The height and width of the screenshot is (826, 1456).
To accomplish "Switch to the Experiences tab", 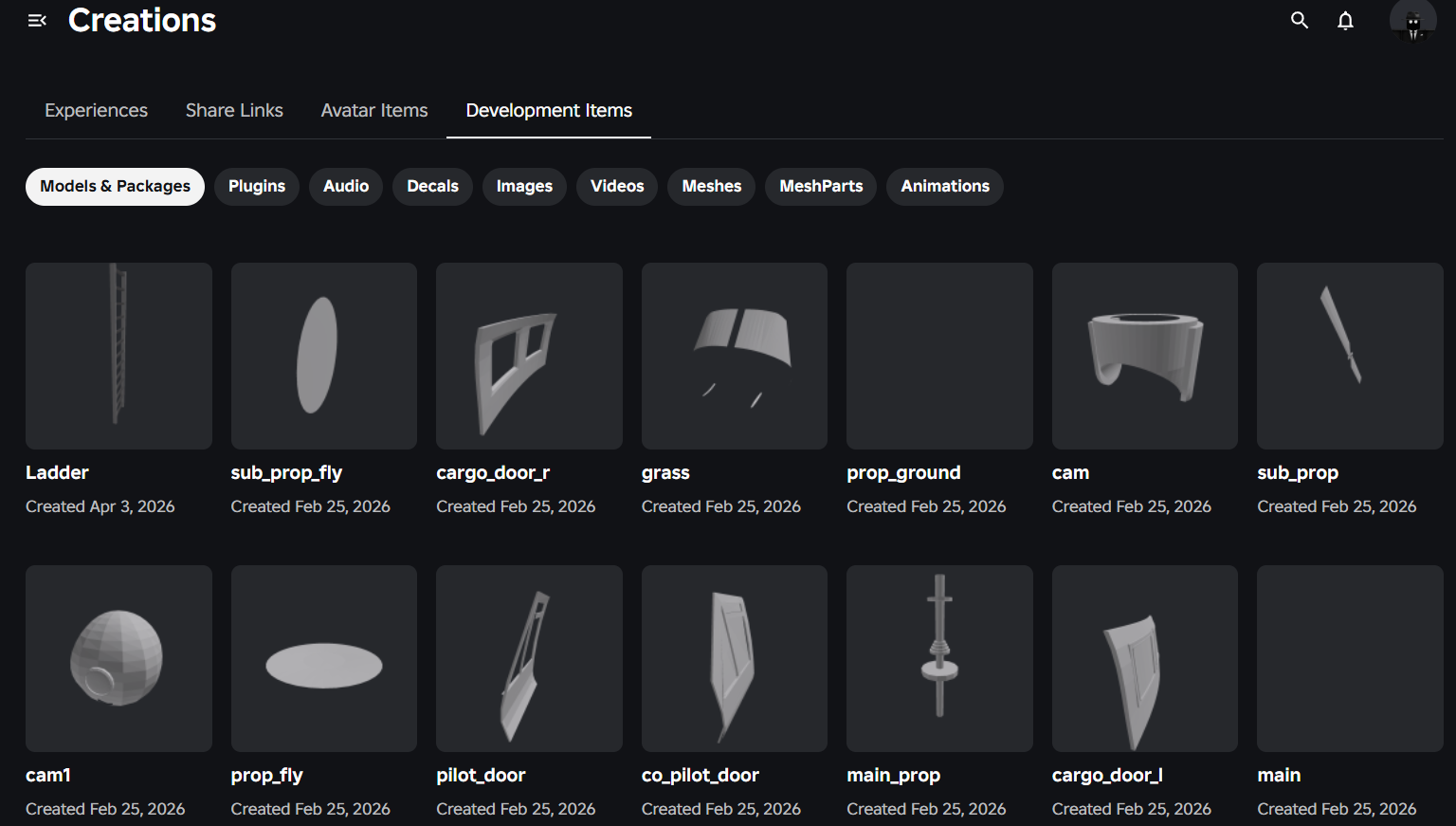I will pos(96,110).
